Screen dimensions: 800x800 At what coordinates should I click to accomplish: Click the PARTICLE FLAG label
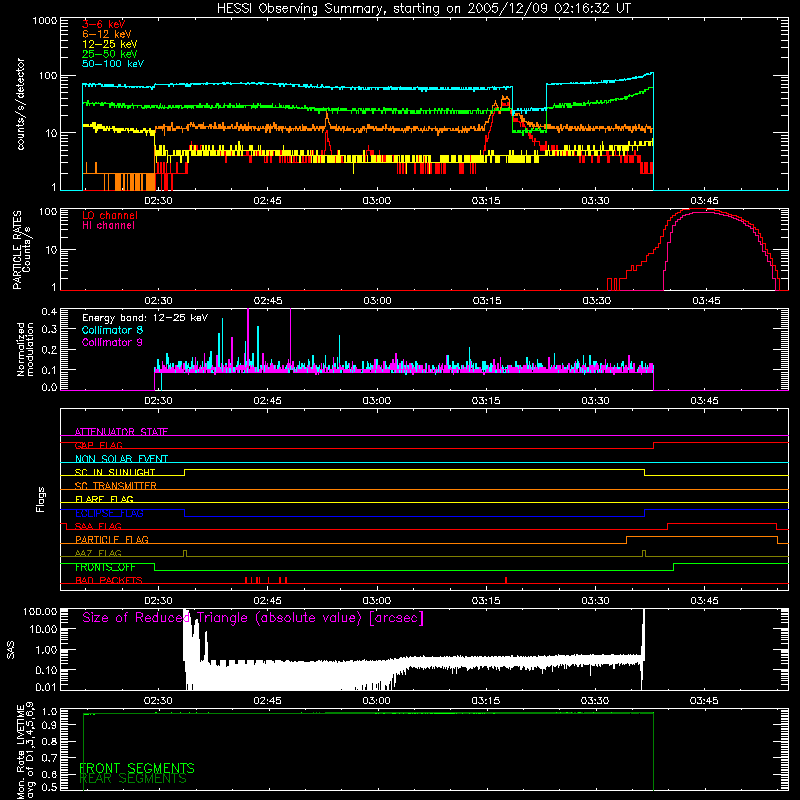pyautogui.click(x=112, y=539)
